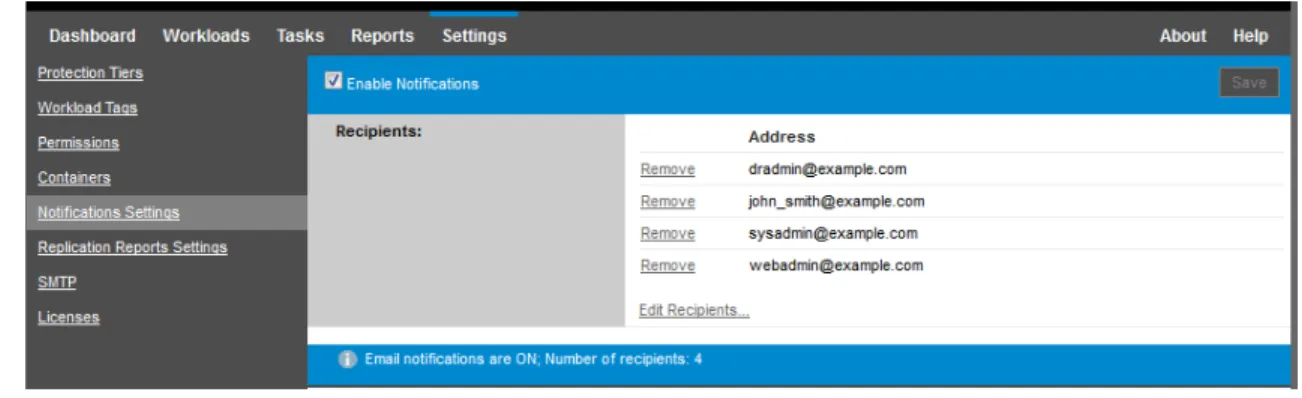Screen dimensions: 1302x398
Task: Go to Permissions settings
Action: (78, 143)
